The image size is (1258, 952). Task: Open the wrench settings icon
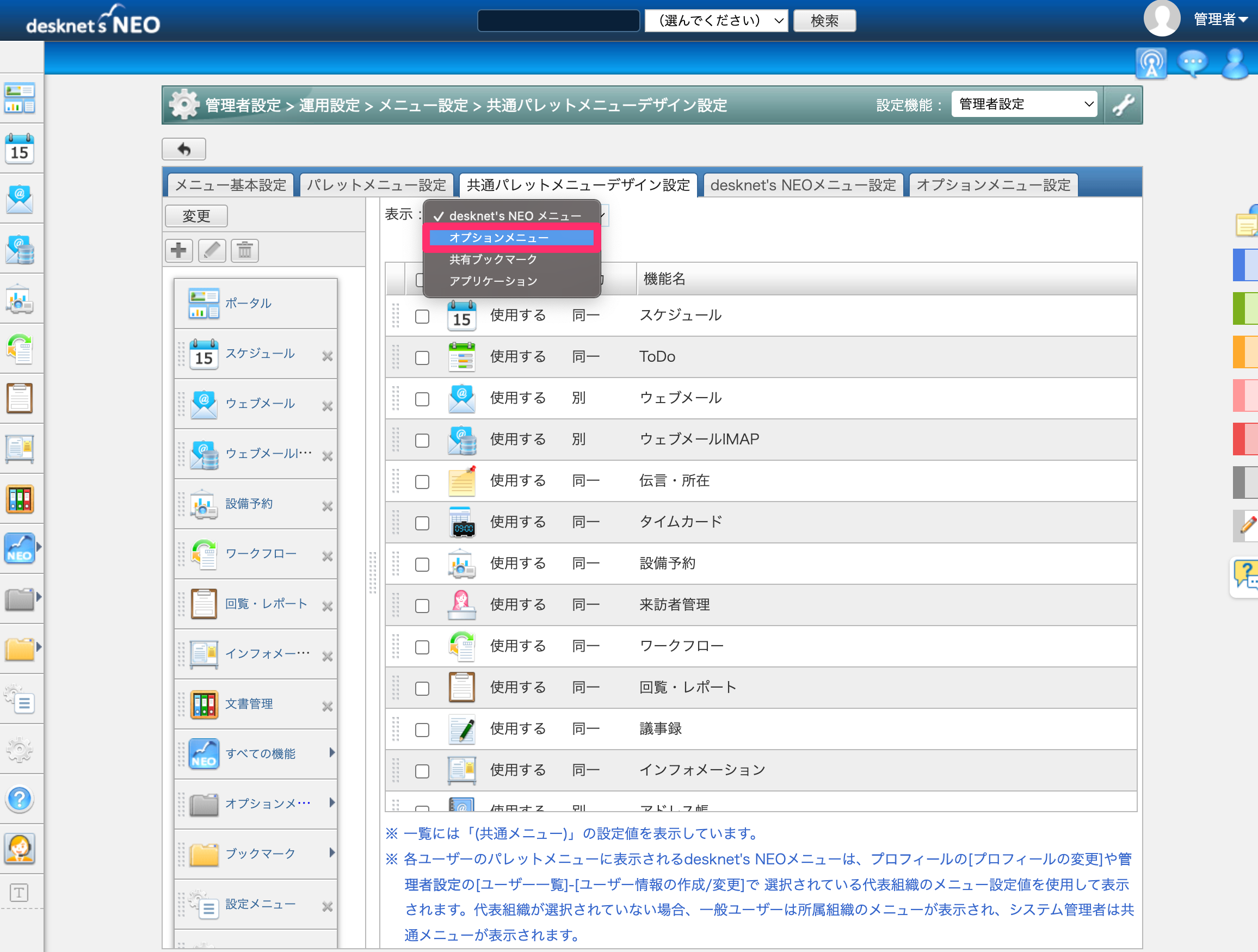(1123, 105)
